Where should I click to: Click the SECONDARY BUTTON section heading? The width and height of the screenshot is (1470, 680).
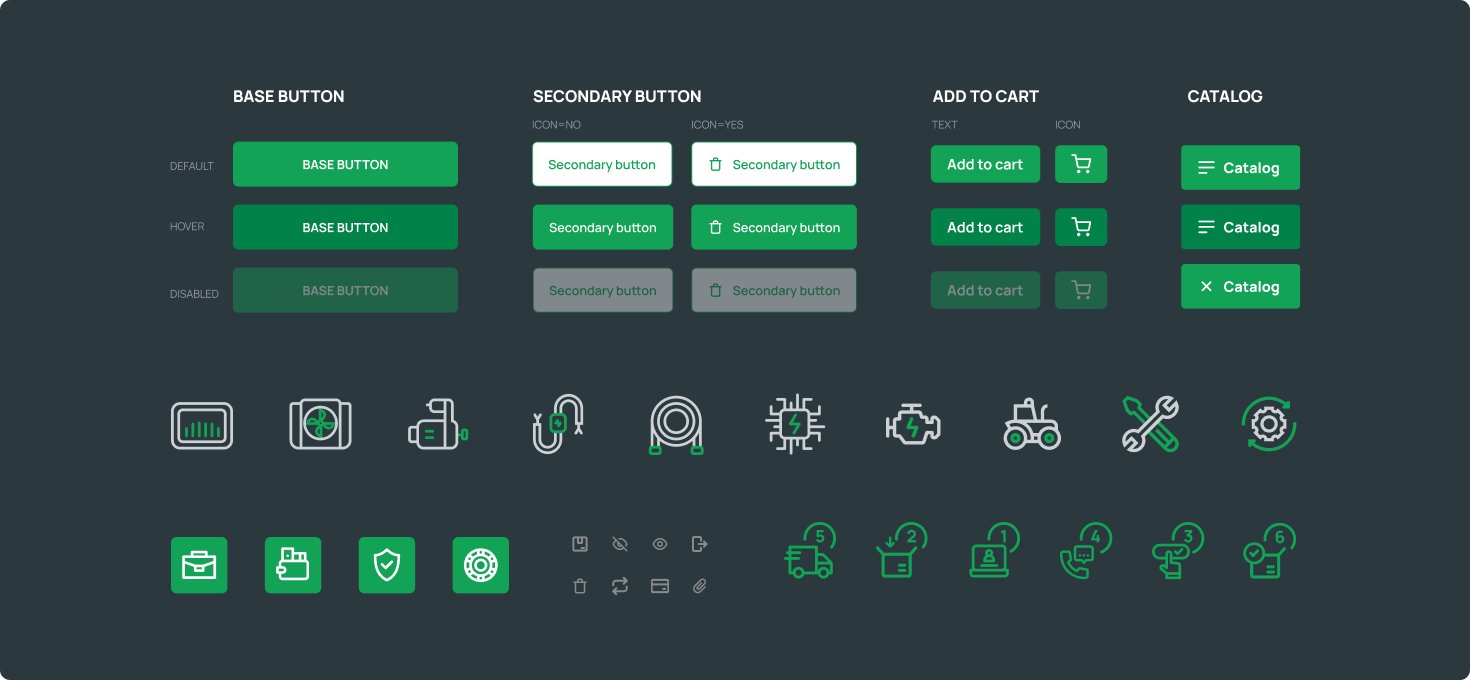click(617, 96)
